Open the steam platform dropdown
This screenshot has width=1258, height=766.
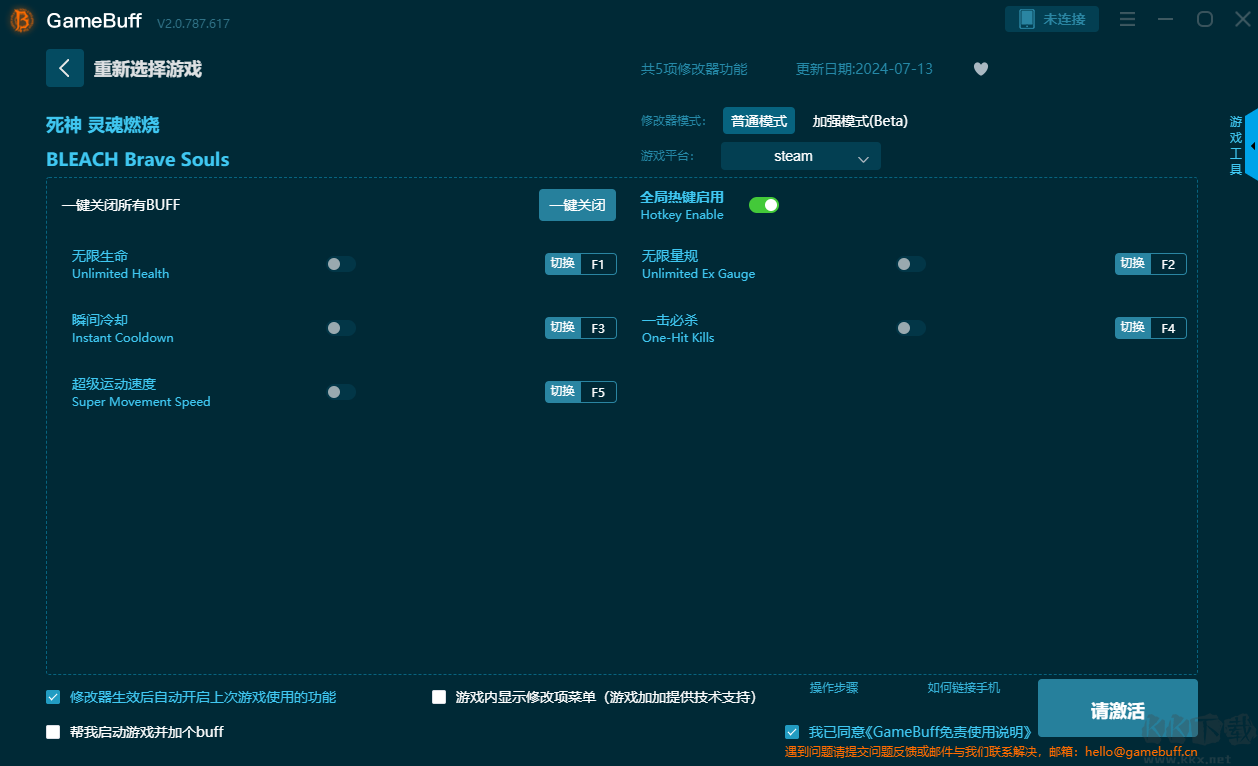click(801, 156)
